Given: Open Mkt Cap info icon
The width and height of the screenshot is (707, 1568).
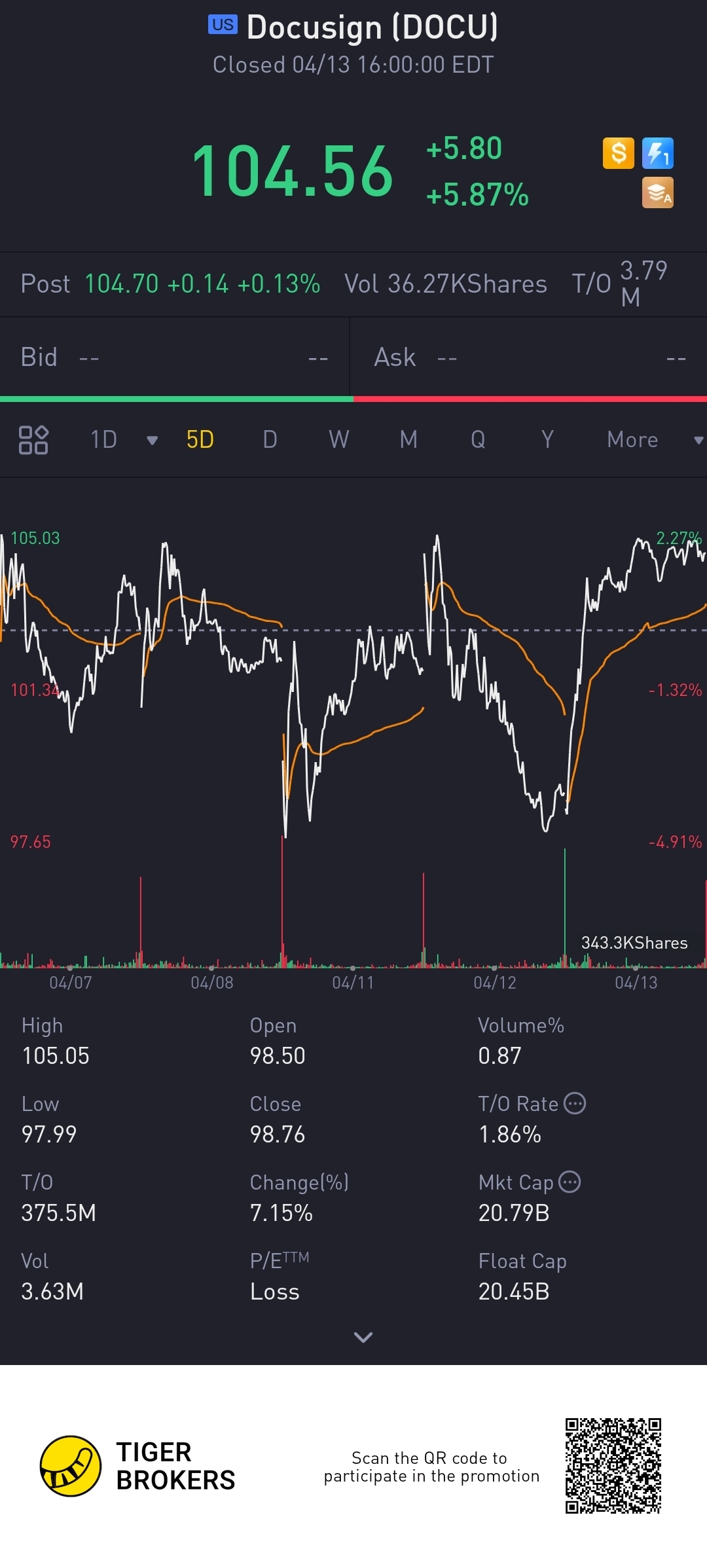Looking at the screenshot, I should 570,1182.
